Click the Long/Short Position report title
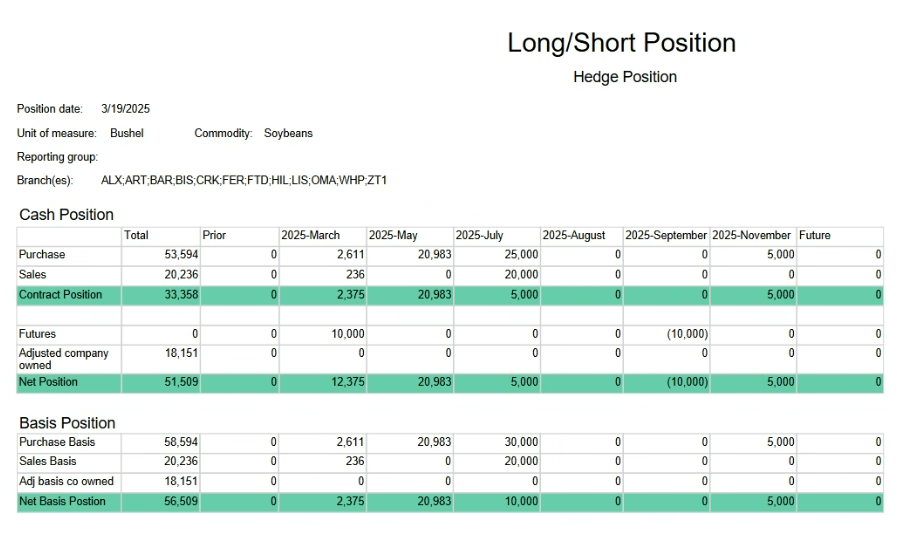 point(621,43)
